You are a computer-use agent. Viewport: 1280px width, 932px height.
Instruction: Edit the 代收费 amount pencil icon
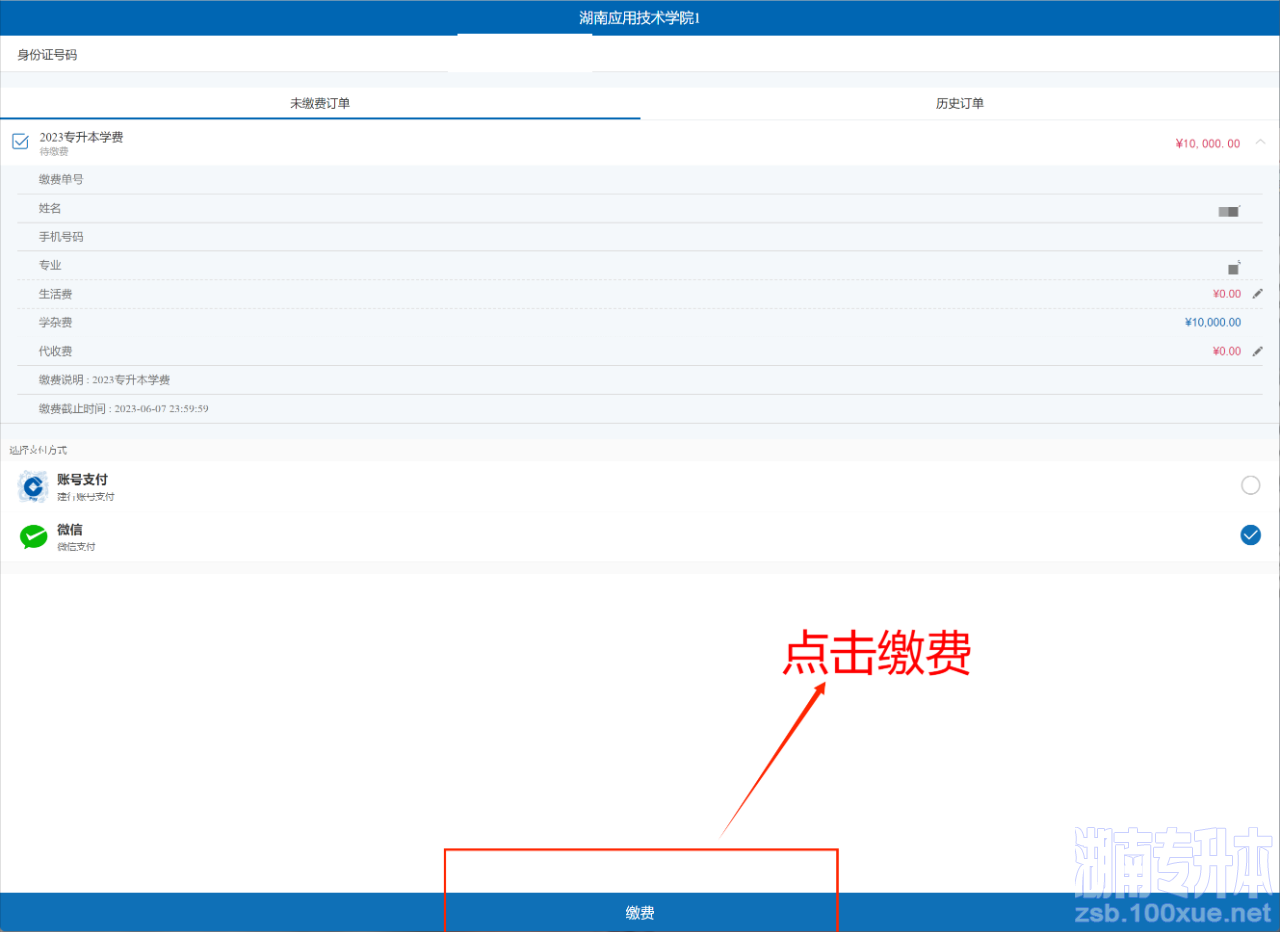coord(1258,351)
